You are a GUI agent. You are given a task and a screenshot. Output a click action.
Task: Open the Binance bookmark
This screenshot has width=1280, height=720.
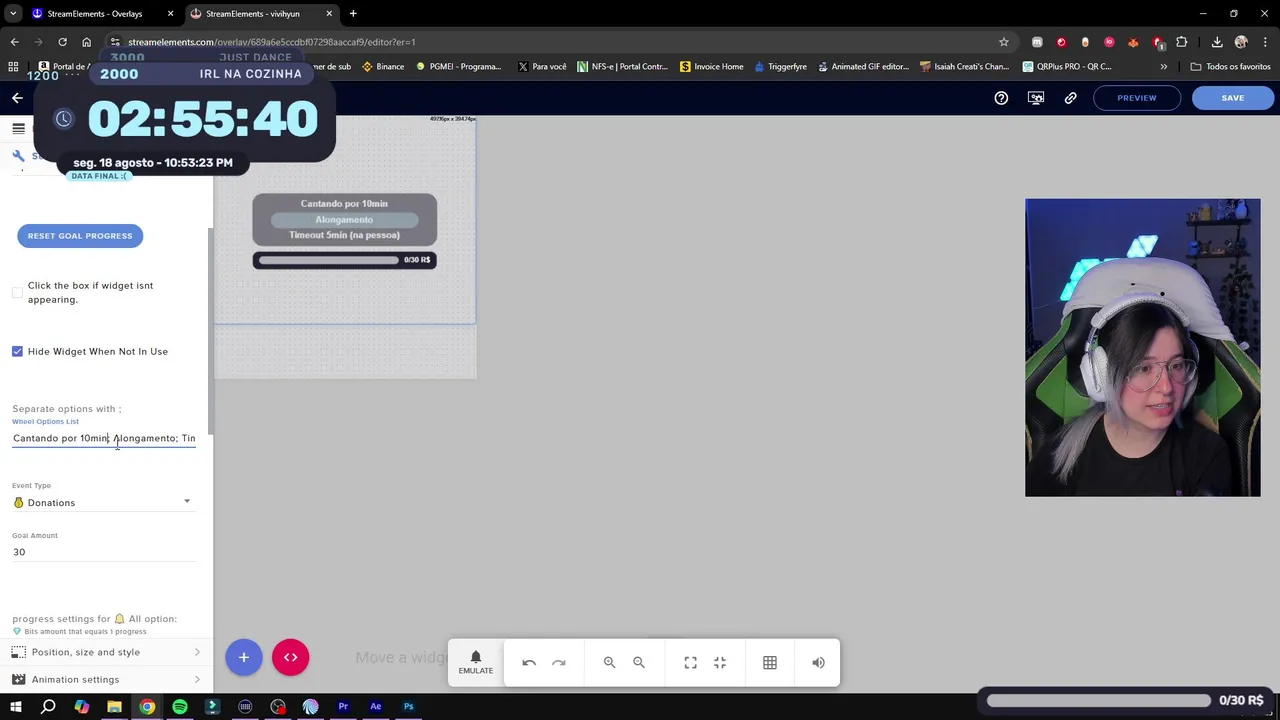(x=383, y=66)
